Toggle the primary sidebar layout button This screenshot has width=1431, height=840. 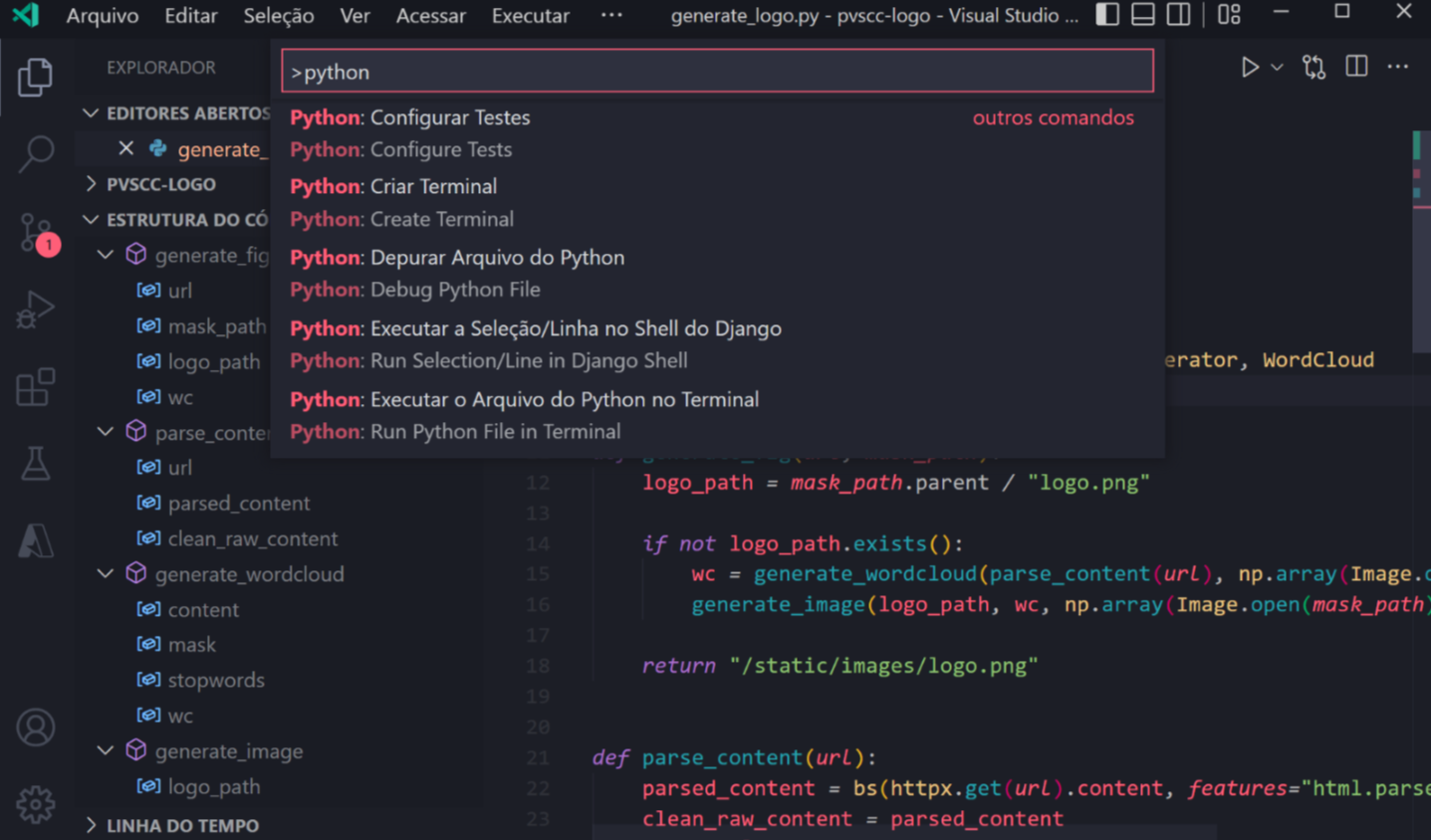coord(1107,15)
